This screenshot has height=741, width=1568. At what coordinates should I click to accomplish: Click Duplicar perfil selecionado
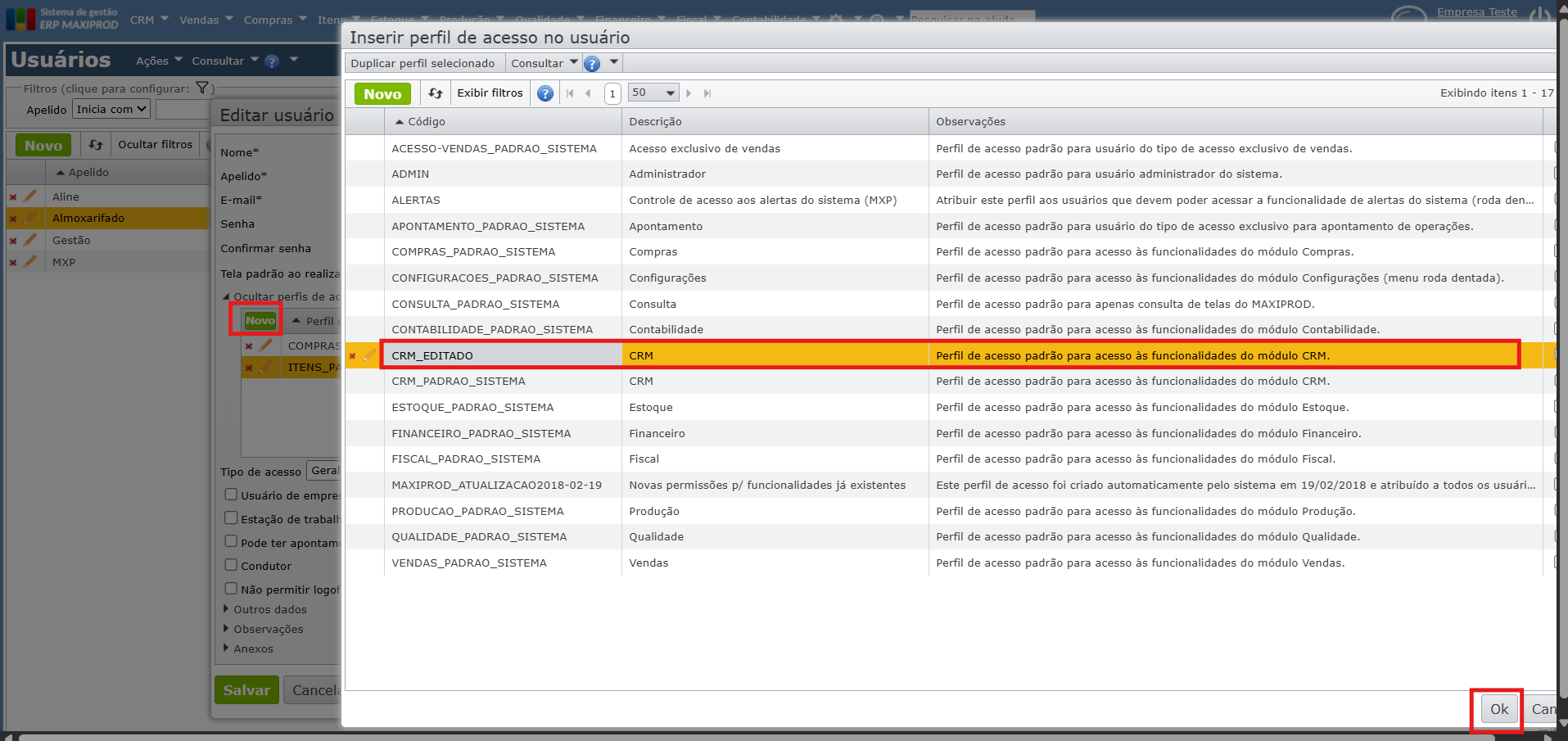tap(423, 63)
